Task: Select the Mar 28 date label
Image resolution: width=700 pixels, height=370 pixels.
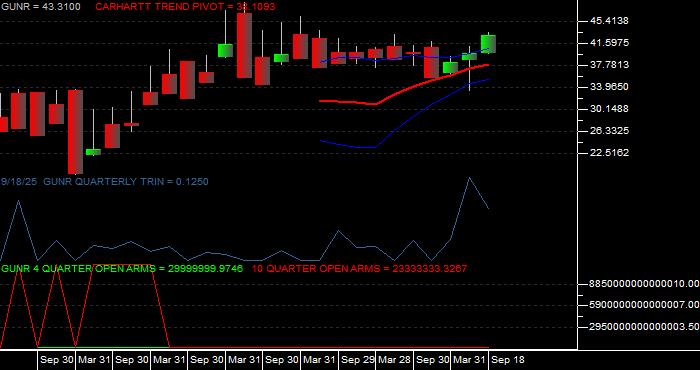Action: [x=395, y=360]
